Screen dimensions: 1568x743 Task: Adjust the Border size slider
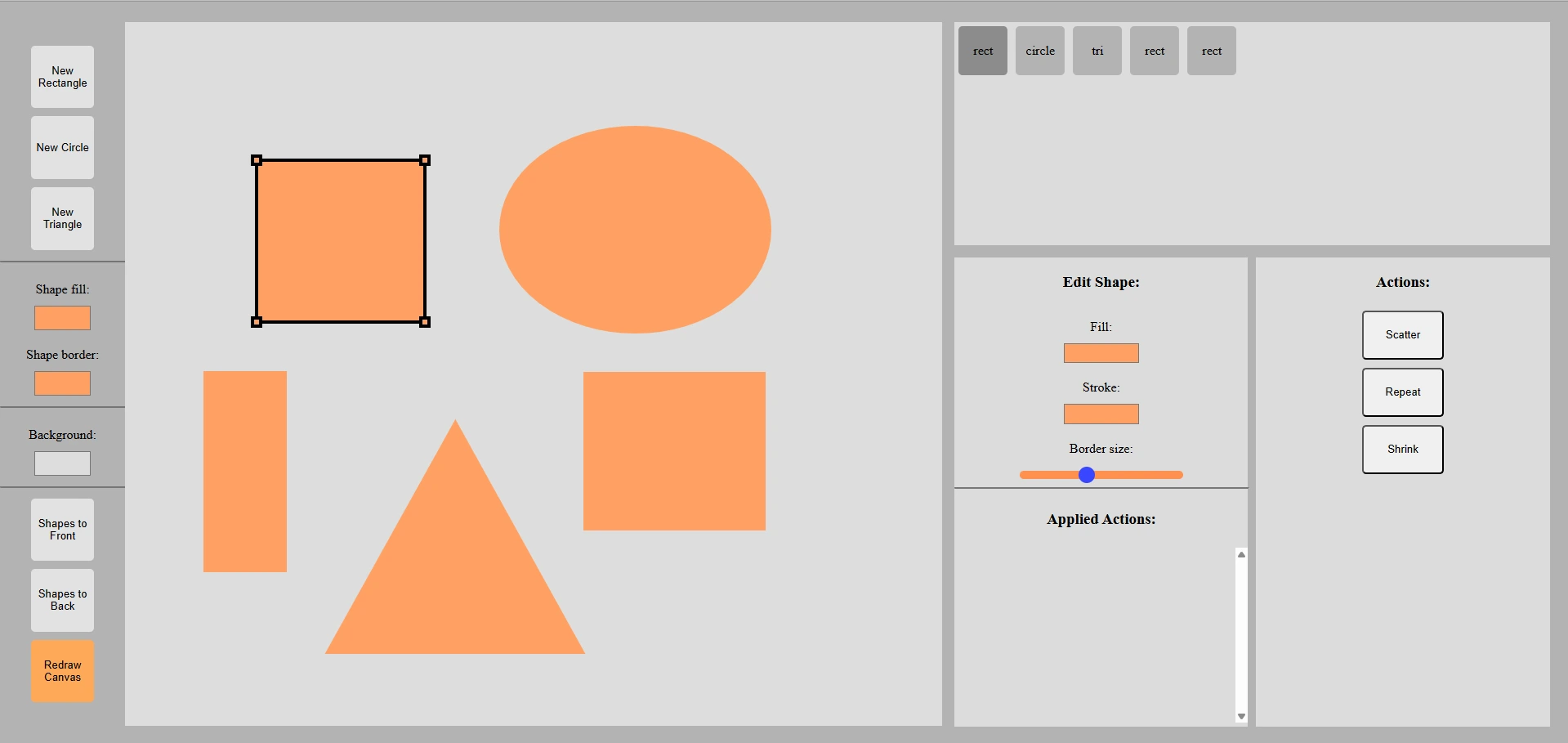(1087, 474)
